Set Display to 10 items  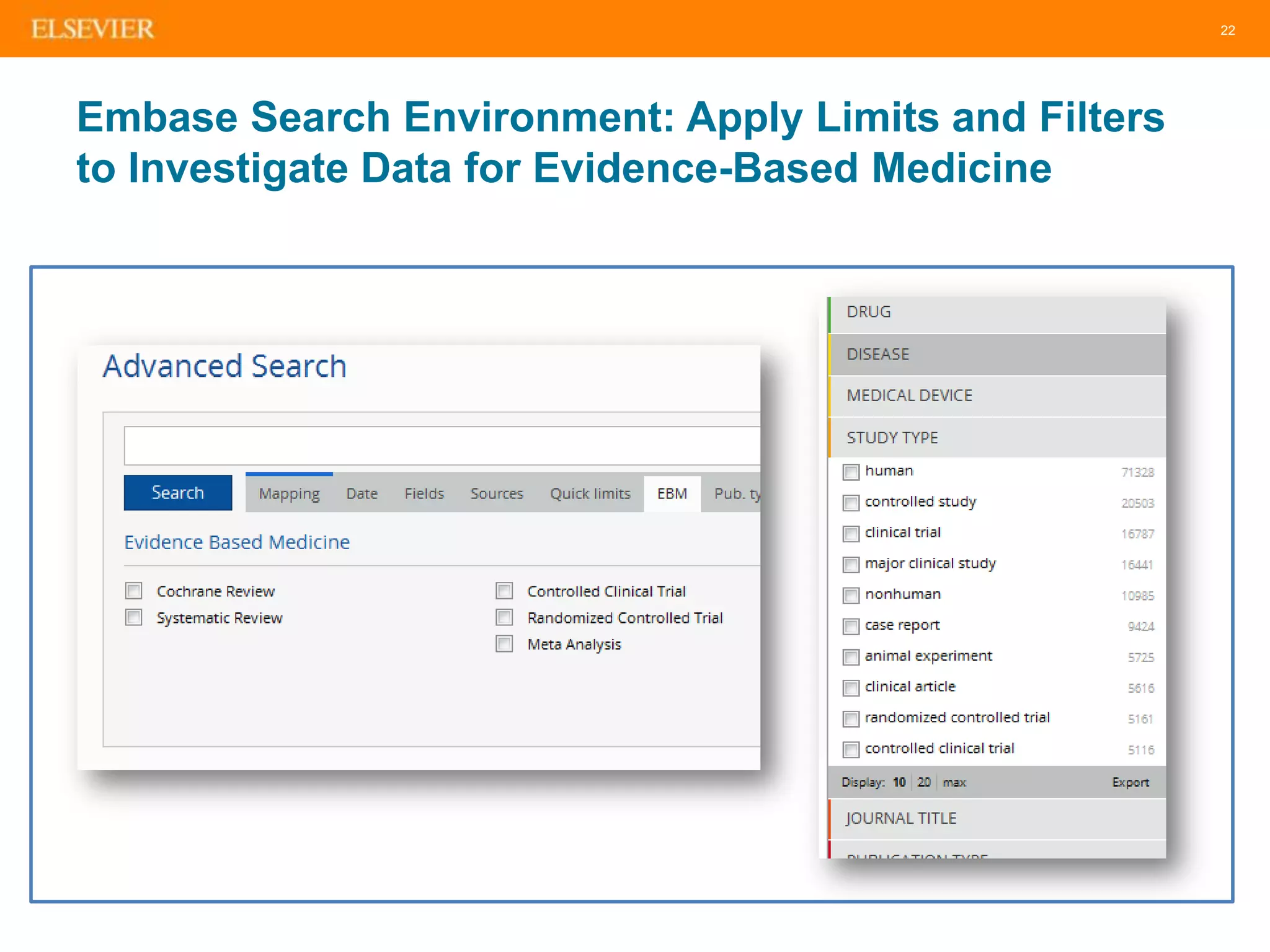click(x=899, y=782)
